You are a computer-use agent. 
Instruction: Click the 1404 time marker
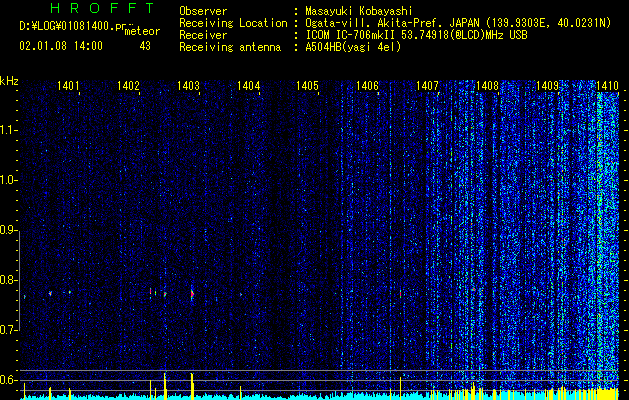tap(248, 85)
